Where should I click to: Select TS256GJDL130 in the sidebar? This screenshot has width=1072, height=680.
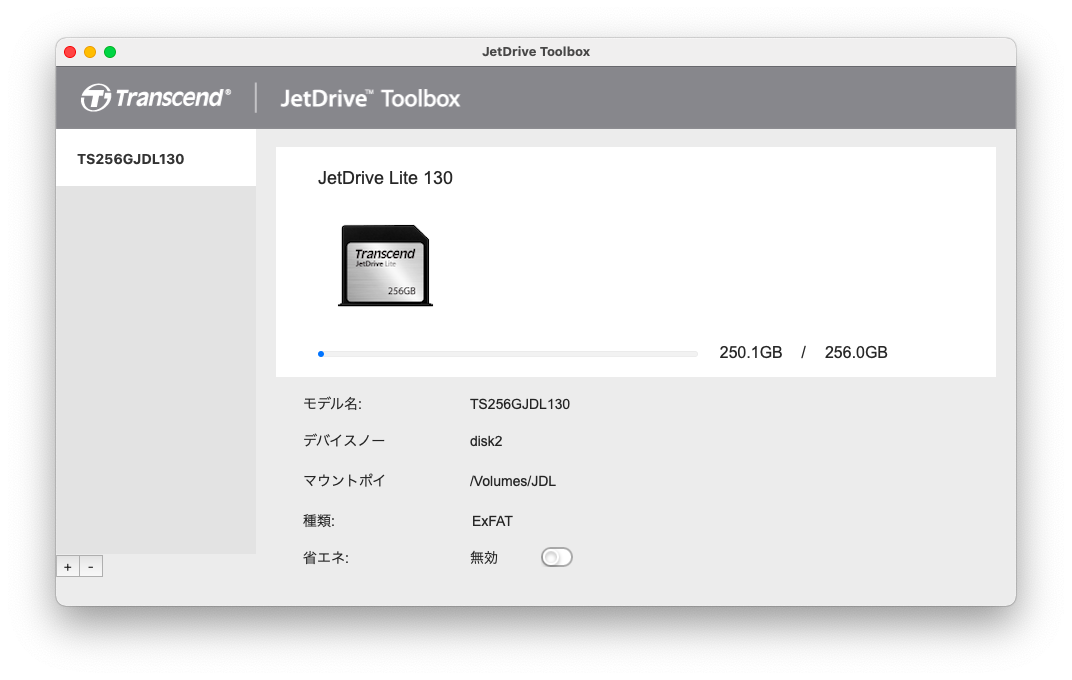(x=156, y=159)
